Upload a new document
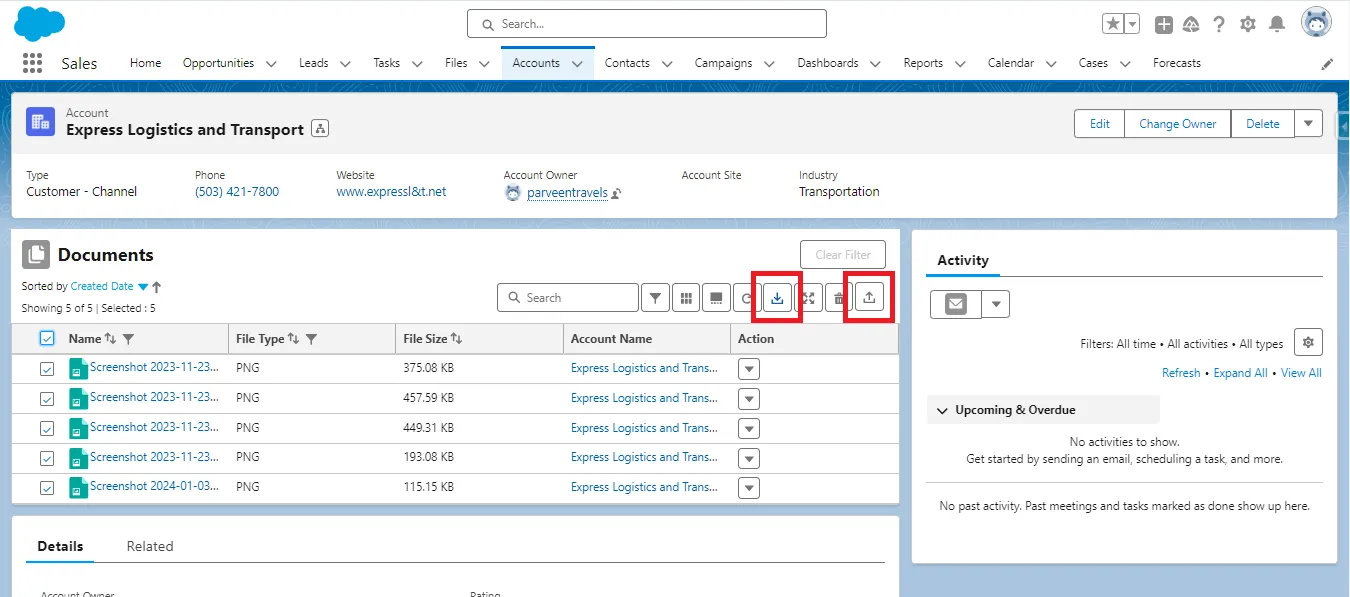This screenshot has height=597, width=1350. [x=869, y=297]
